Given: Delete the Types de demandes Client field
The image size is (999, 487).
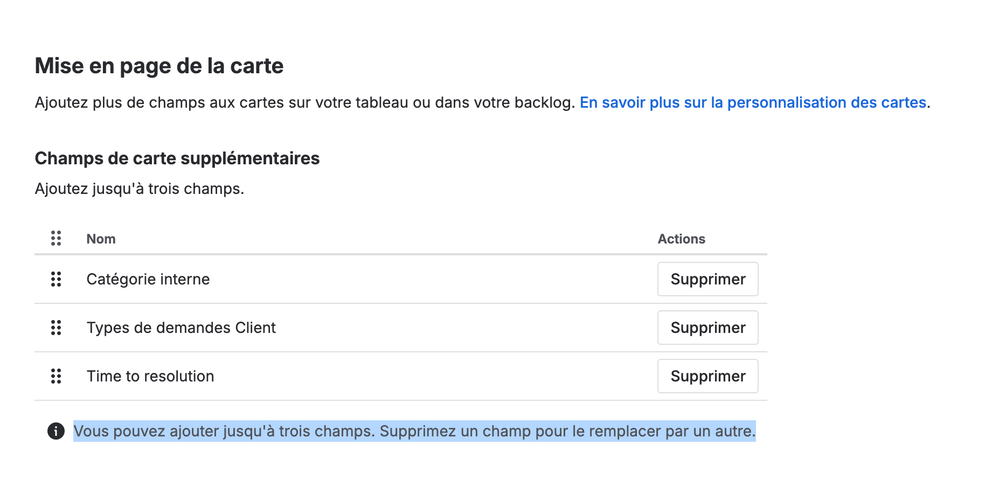Looking at the screenshot, I should pos(708,328).
